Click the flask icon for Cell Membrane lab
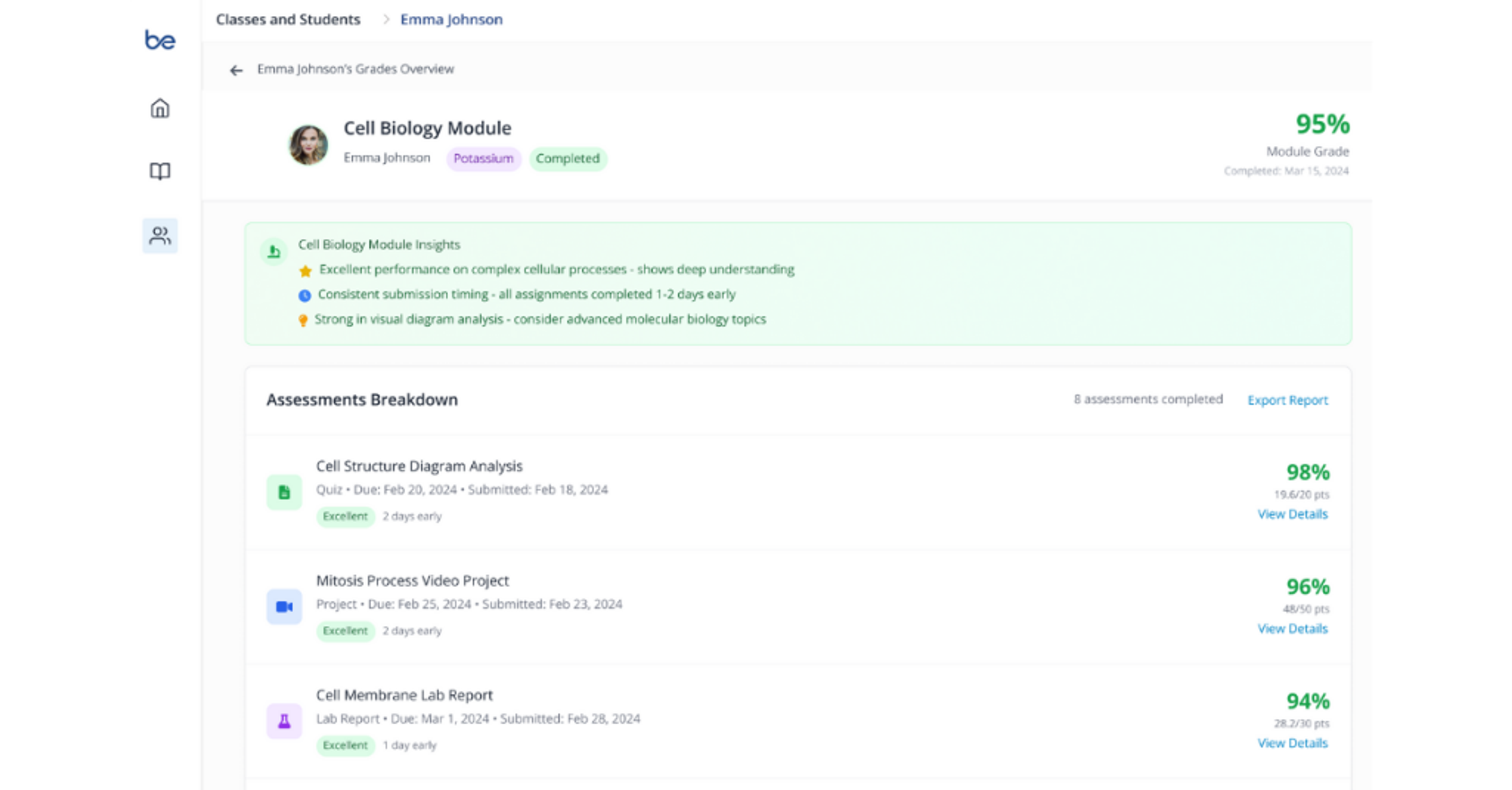This screenshot has height=790, width=1512. tap(284, 721)
